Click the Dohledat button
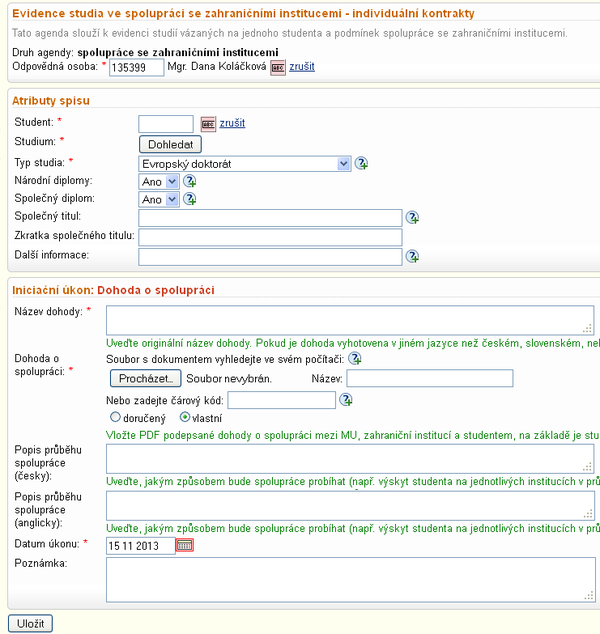Image resolution: width=600 pixels, height=634 pixels. point(170,144)
